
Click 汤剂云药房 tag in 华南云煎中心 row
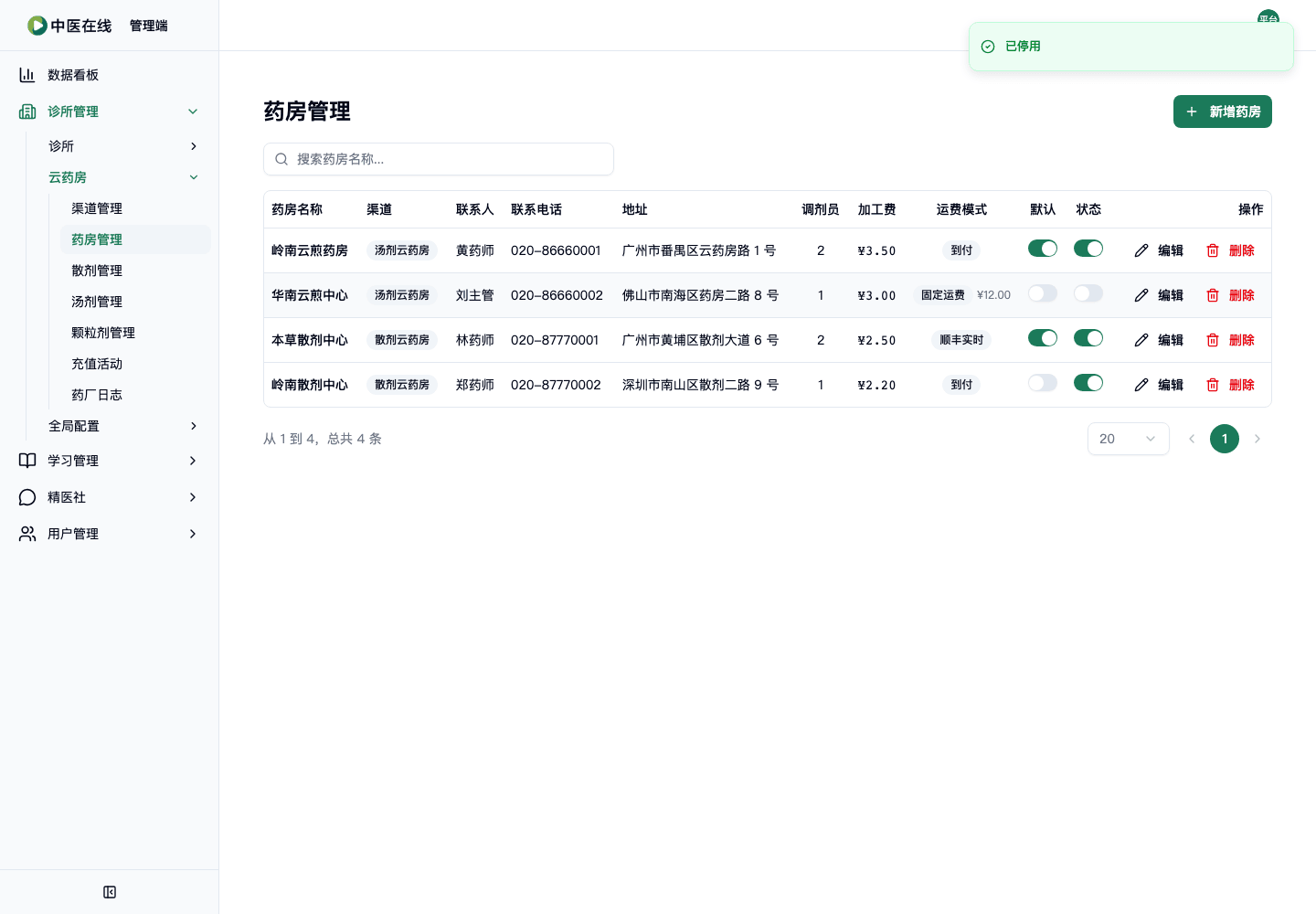402,295
